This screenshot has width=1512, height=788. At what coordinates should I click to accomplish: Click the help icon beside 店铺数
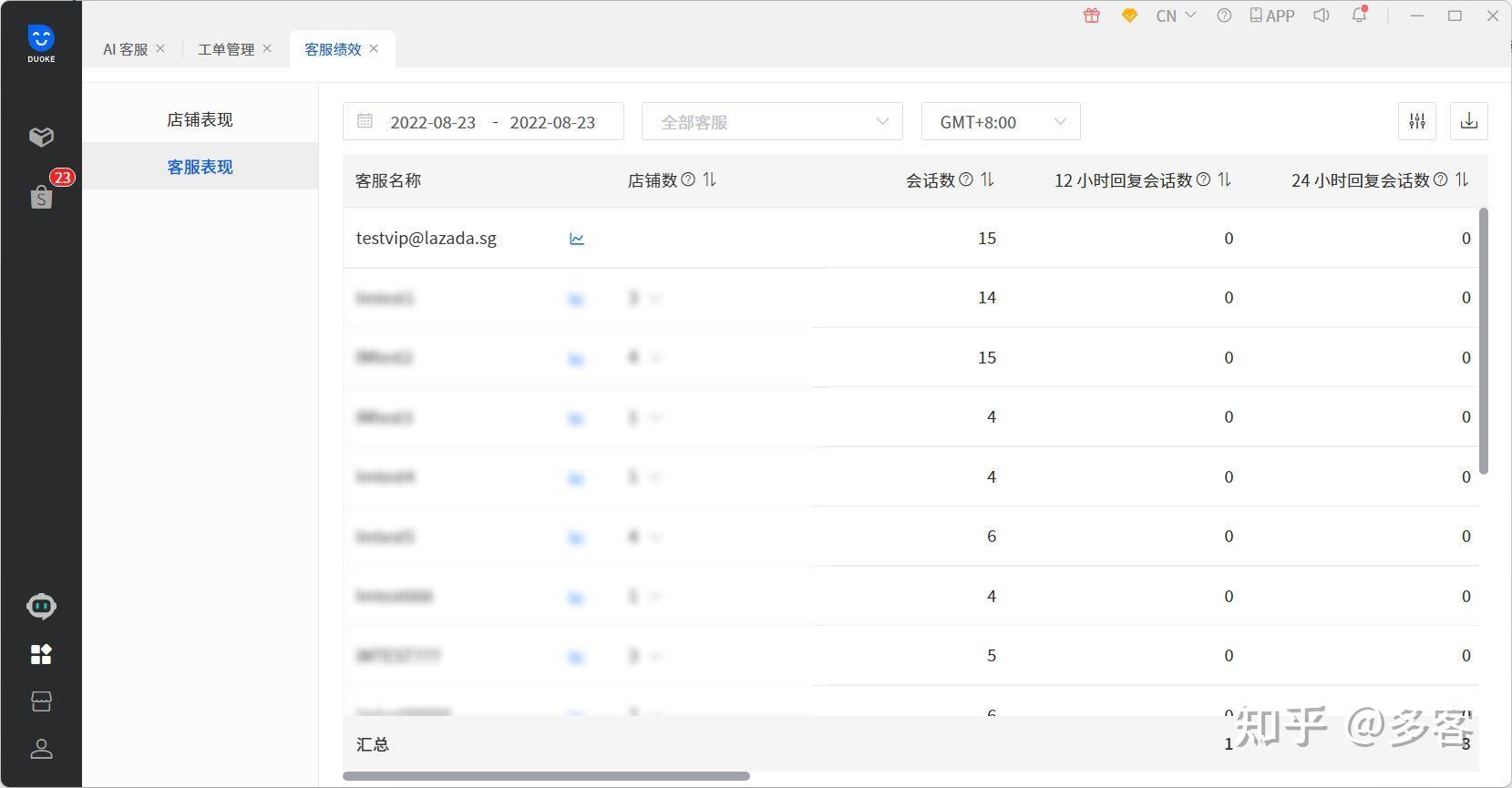pyautogui.click(x=688, y=179)
